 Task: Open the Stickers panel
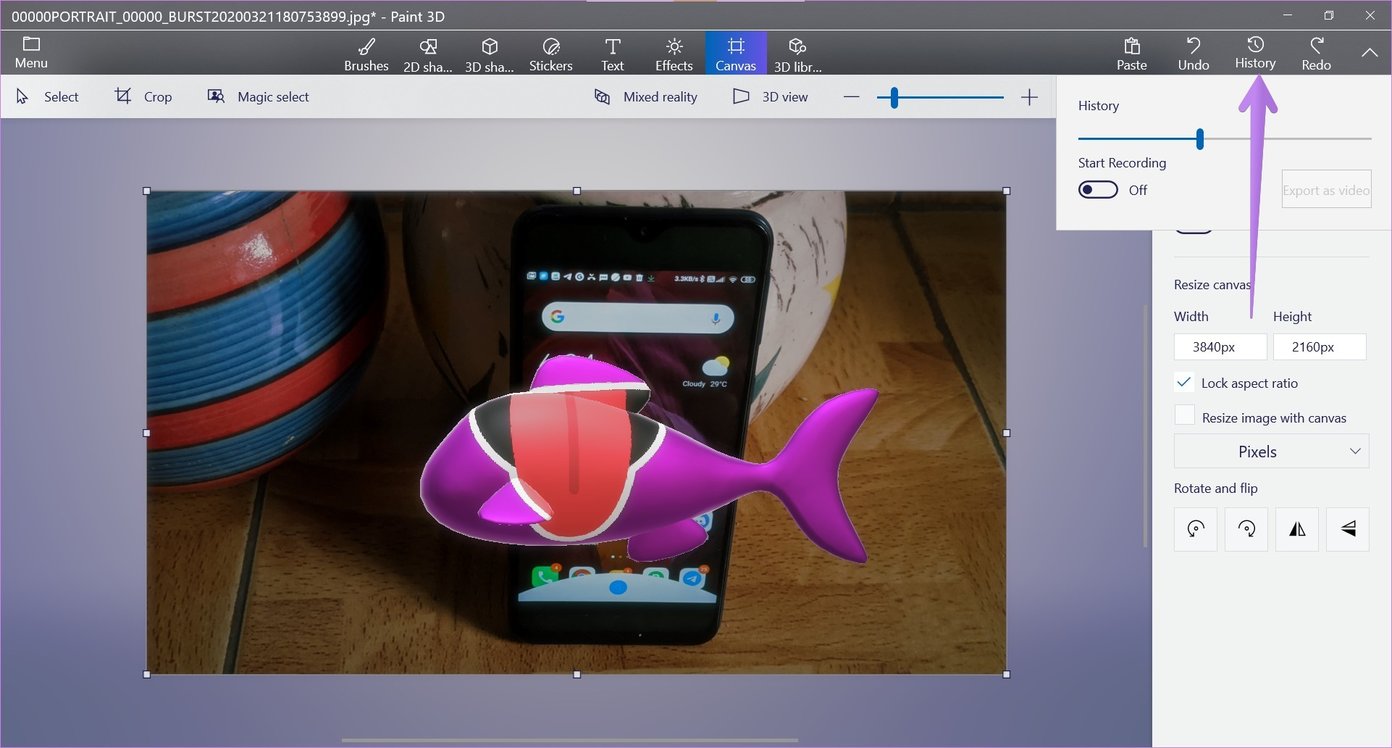pyautogui.click(x=551, y=52)
